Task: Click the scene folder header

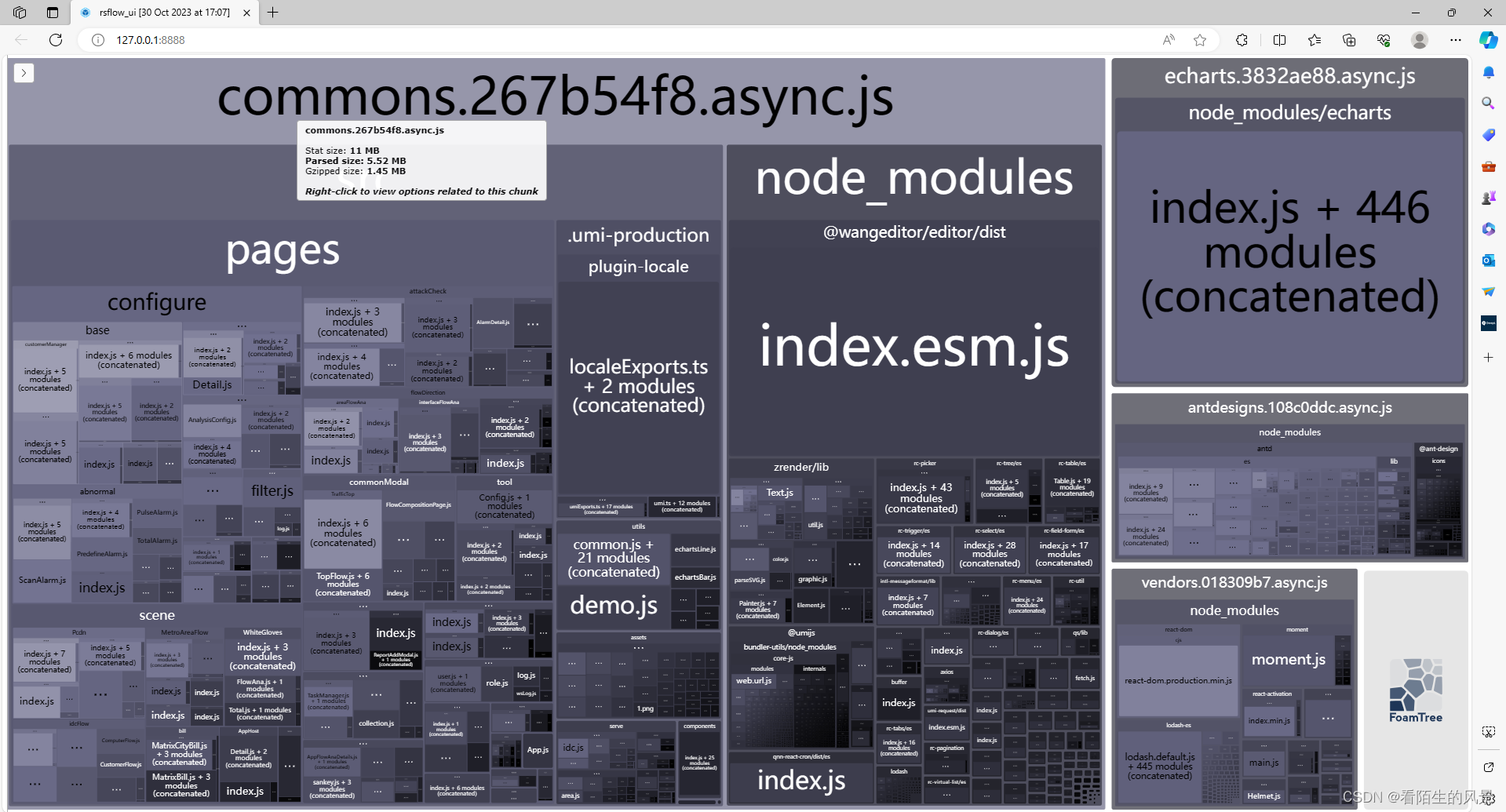Action: 157,615
